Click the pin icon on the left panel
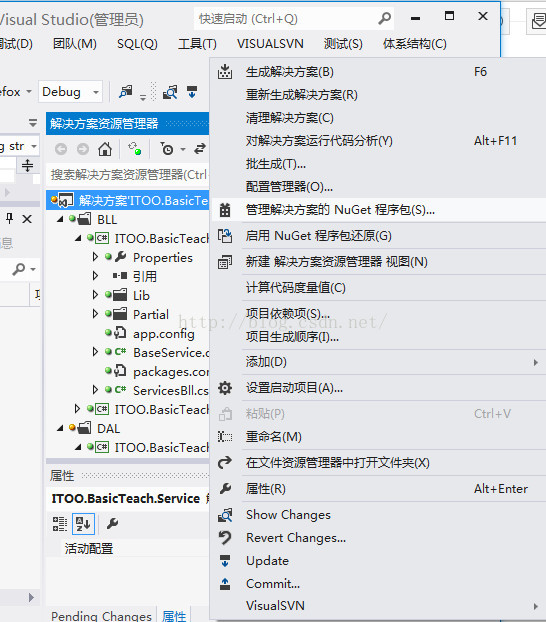This screenshot has width=546, height=622. pos(10,218)
